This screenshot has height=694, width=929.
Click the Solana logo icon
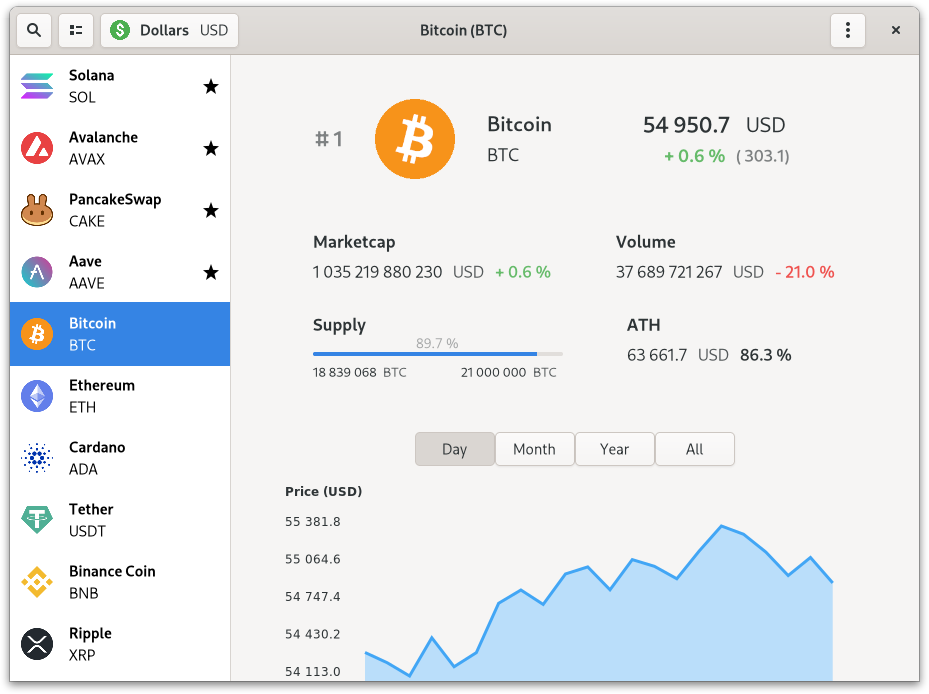[37, 87]
